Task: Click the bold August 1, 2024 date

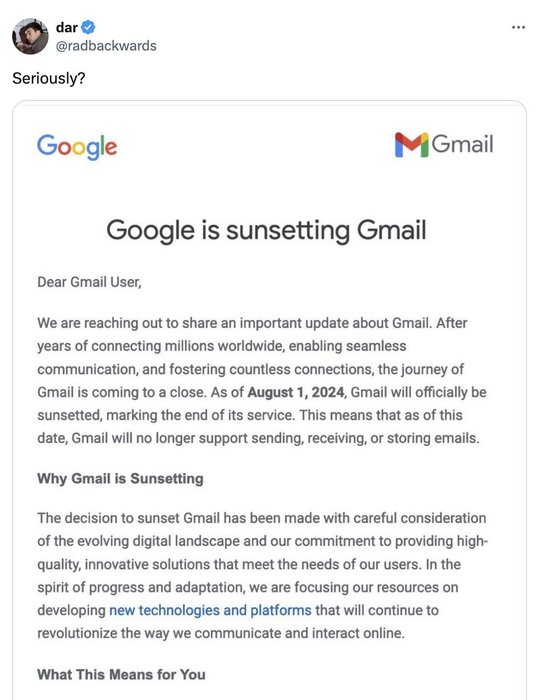Action: (296, 392)
